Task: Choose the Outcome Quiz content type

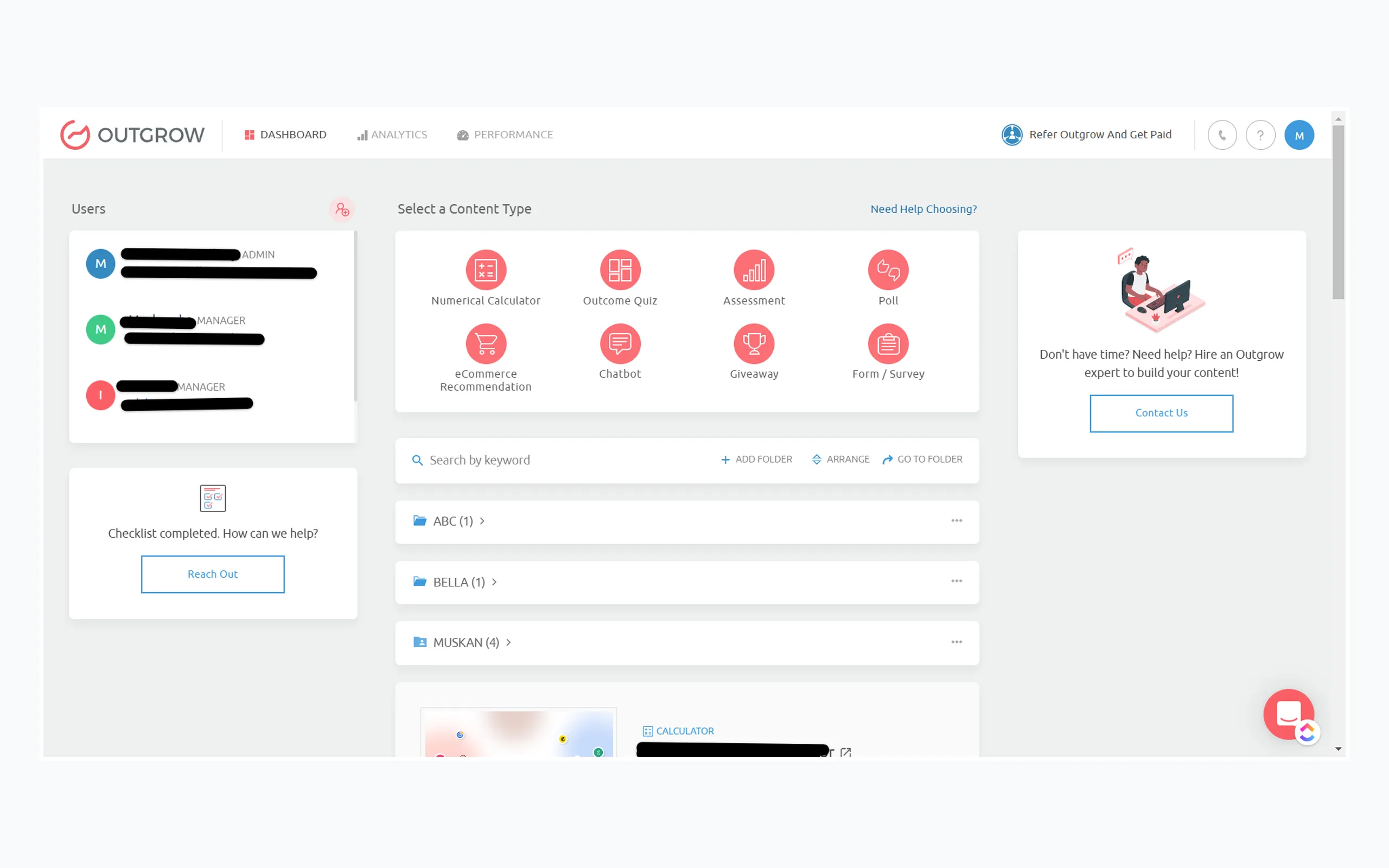Action: tap(620, 278)
